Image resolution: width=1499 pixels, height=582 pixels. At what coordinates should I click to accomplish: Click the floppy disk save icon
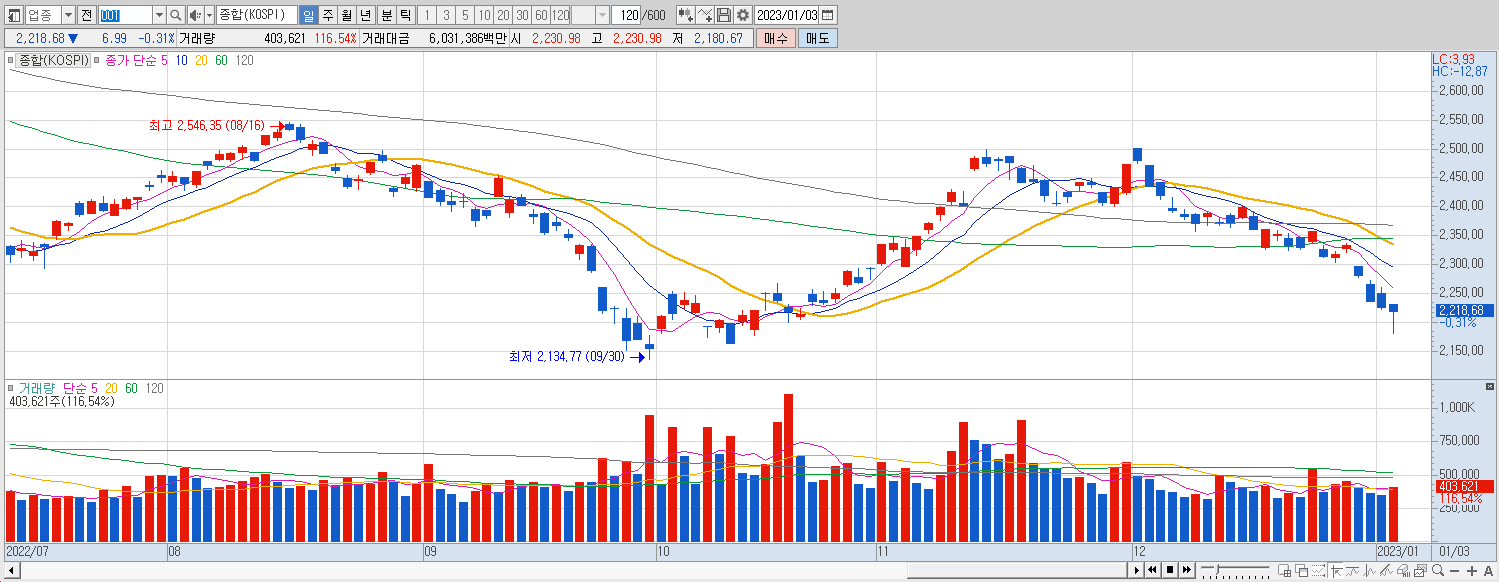pos(724,15)
